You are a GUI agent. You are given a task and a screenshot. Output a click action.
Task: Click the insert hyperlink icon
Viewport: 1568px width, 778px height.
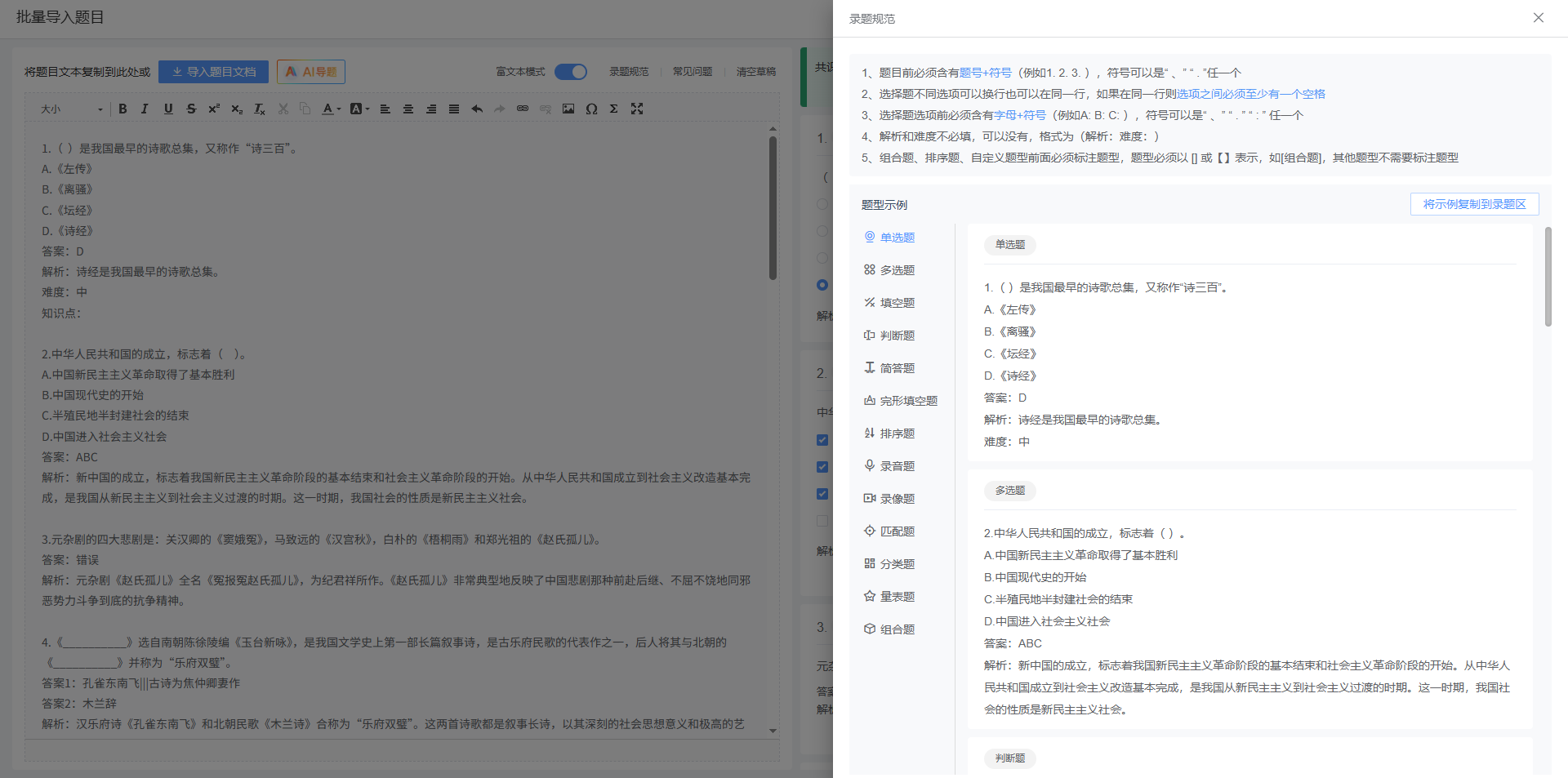523,109
